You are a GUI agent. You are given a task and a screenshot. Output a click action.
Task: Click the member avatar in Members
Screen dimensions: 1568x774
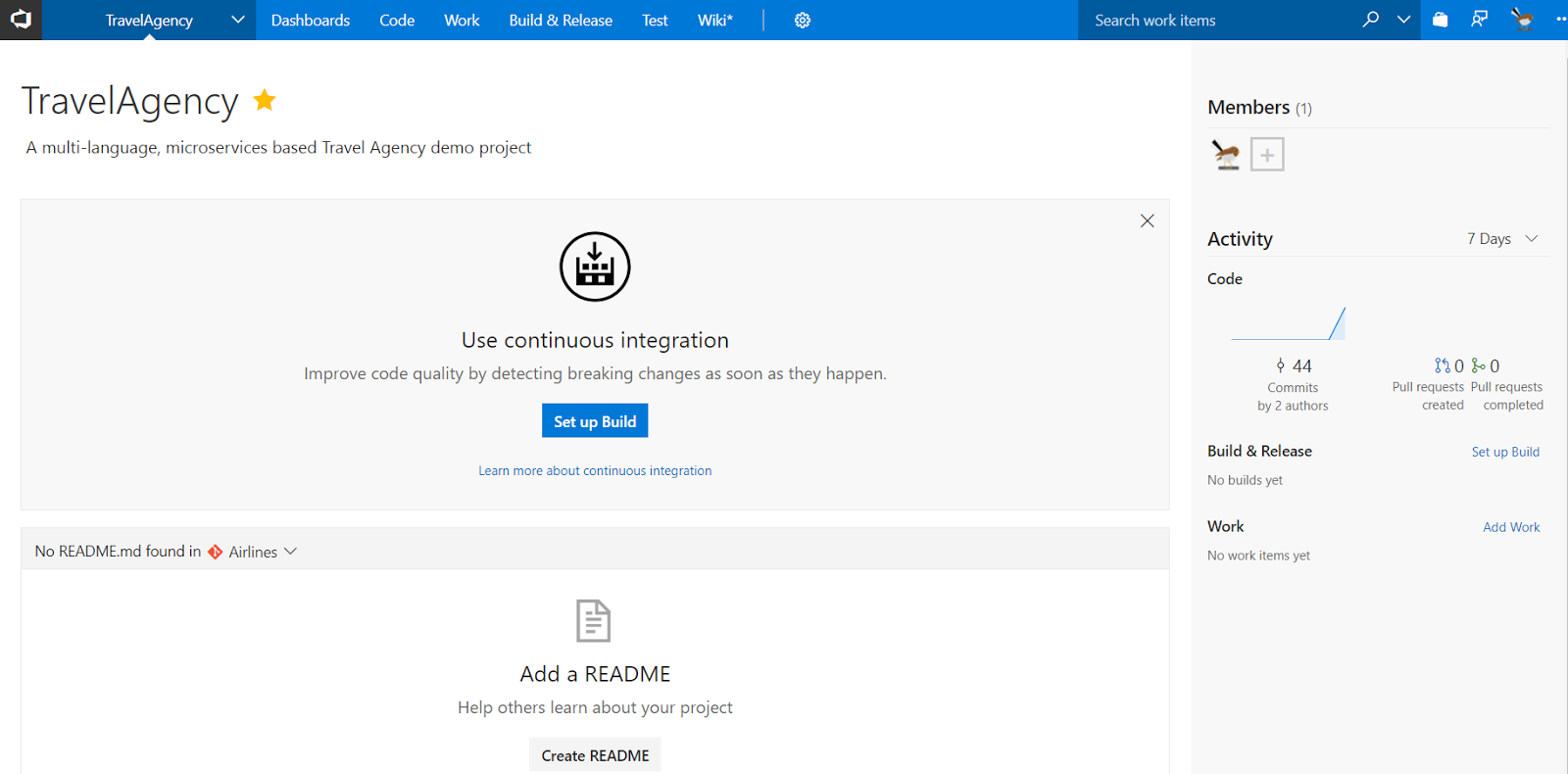pyautogui.click(x=1225, y=154)
